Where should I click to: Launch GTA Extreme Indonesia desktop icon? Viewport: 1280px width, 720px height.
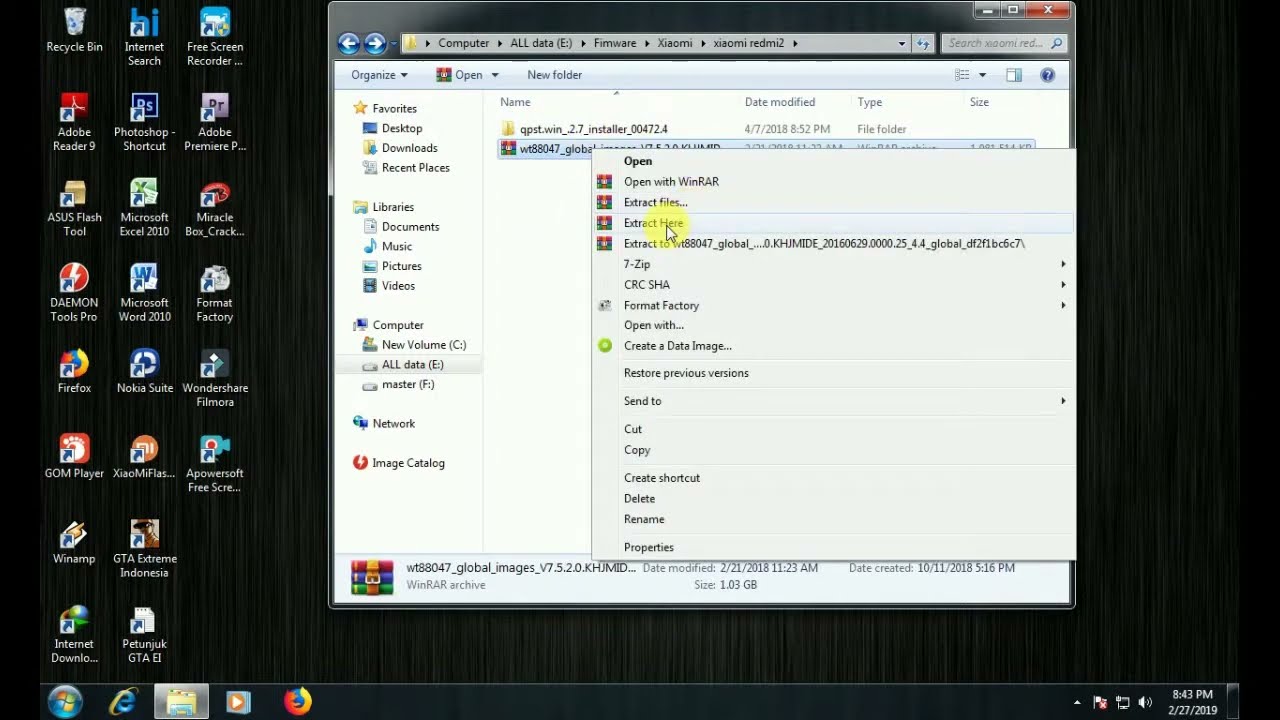pyautogui.click(x=144, y=549)
